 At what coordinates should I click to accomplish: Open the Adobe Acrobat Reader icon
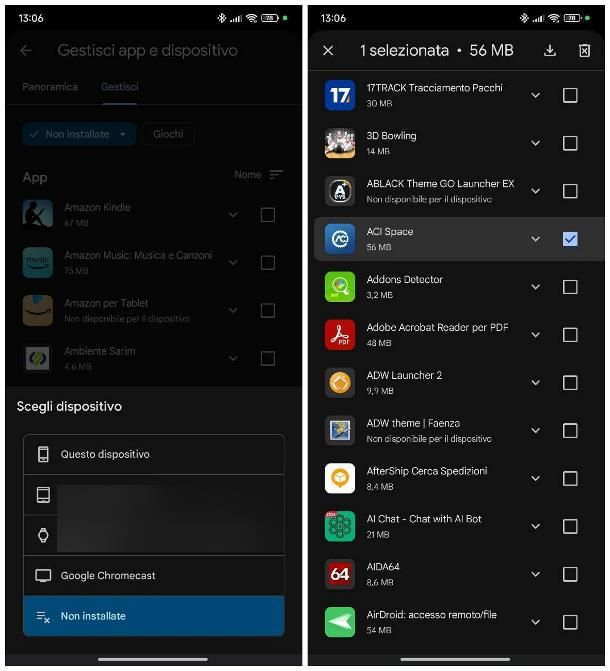pos(340,335)
